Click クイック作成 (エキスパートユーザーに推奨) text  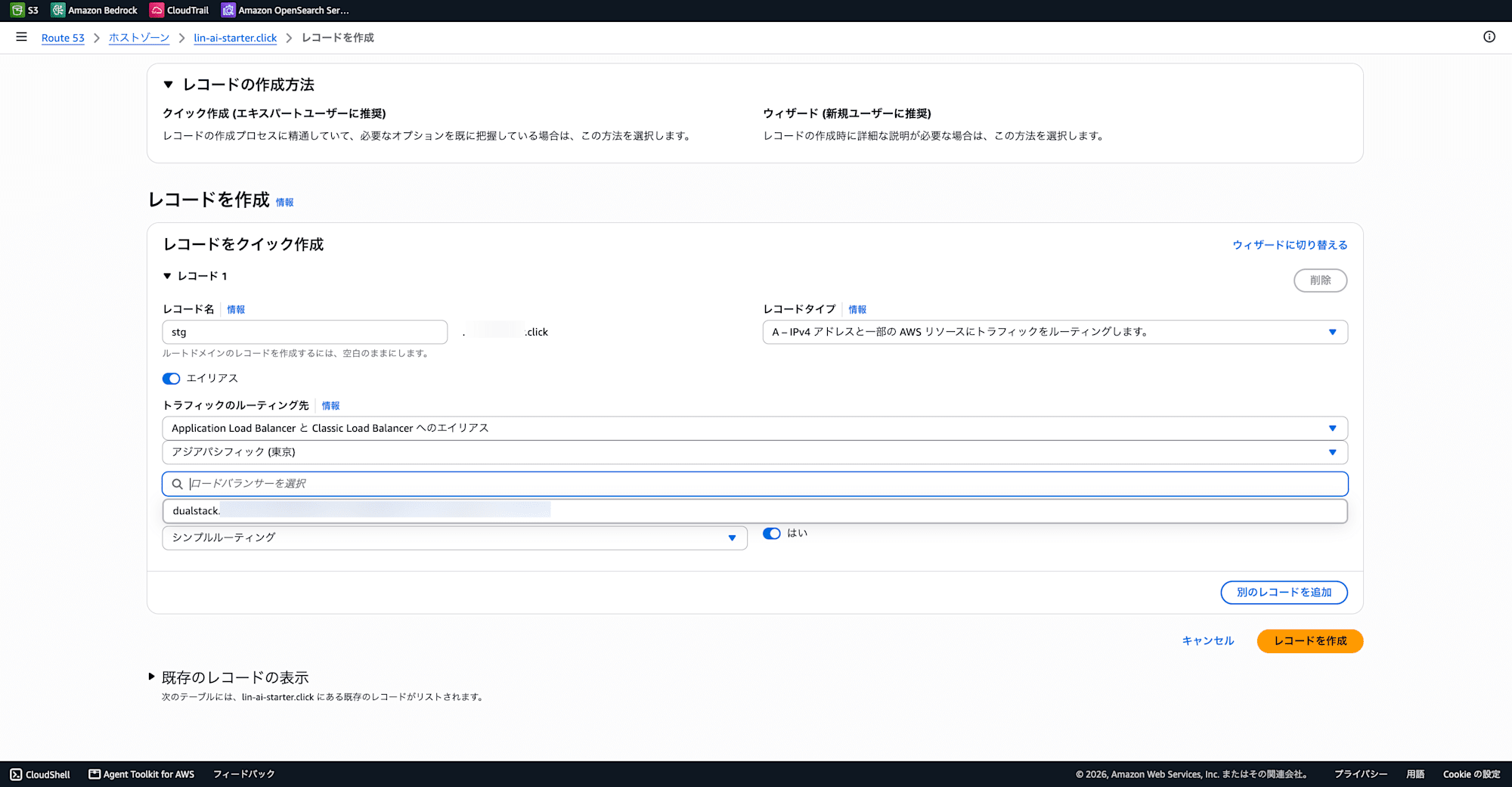pos(274,113)
